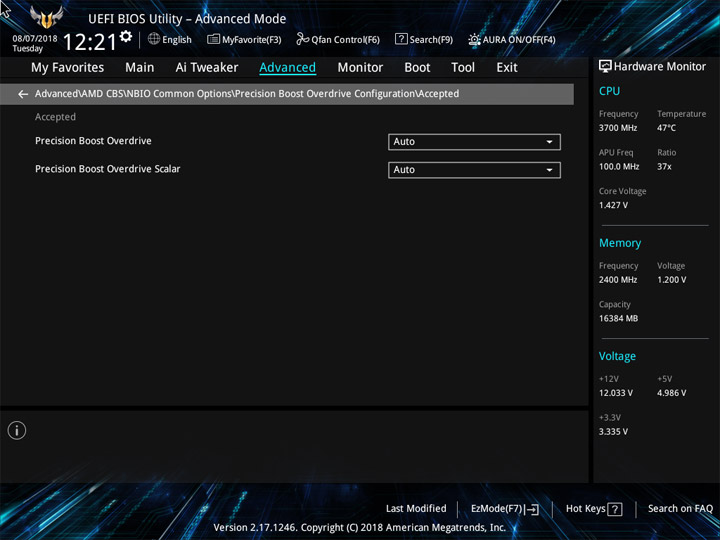720x540 pixels.
Task: Open Search on FAQ
Action: click(x=680, y=508)
